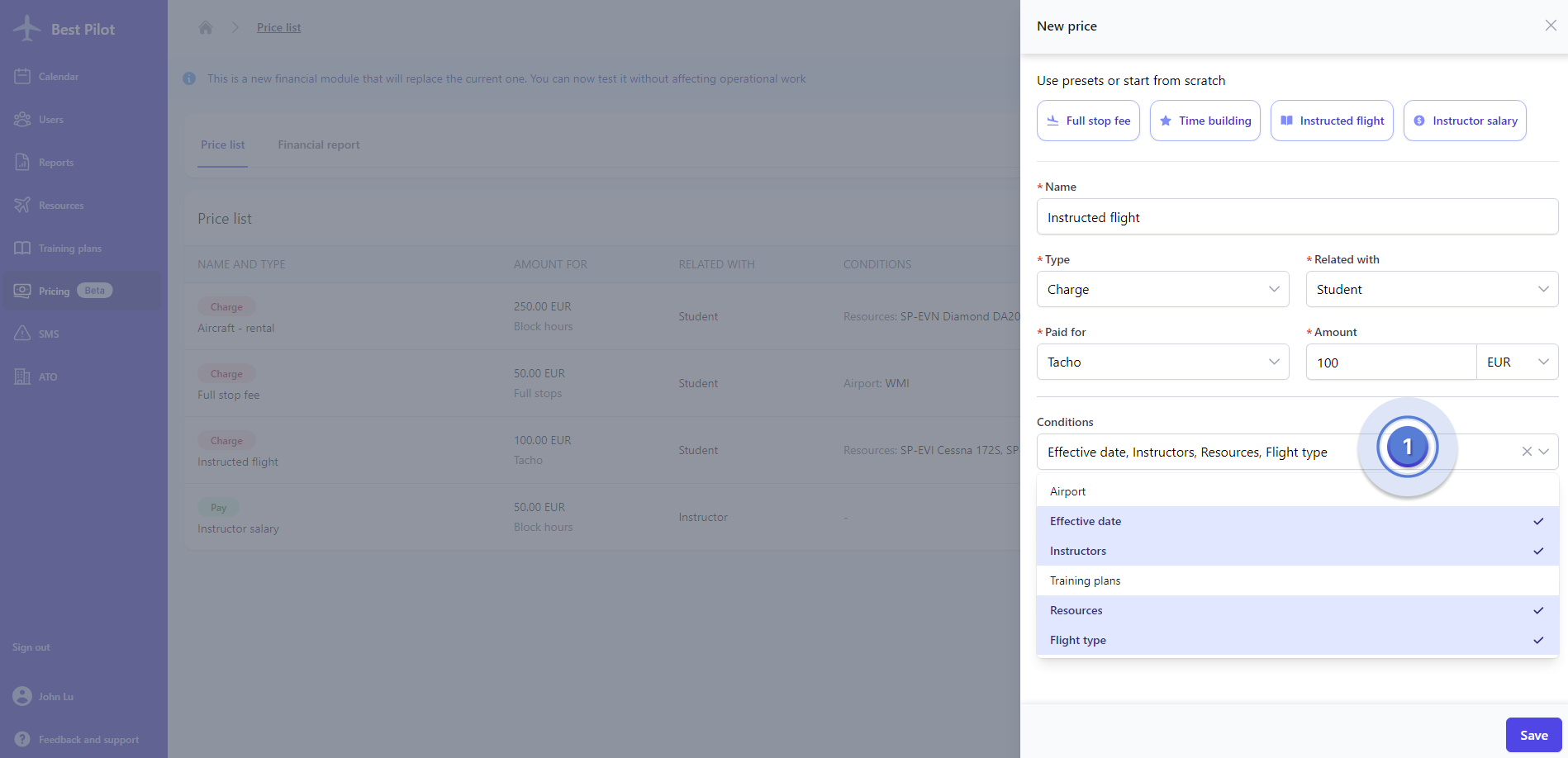Open the Reports sidebar icon

point(22,162)
